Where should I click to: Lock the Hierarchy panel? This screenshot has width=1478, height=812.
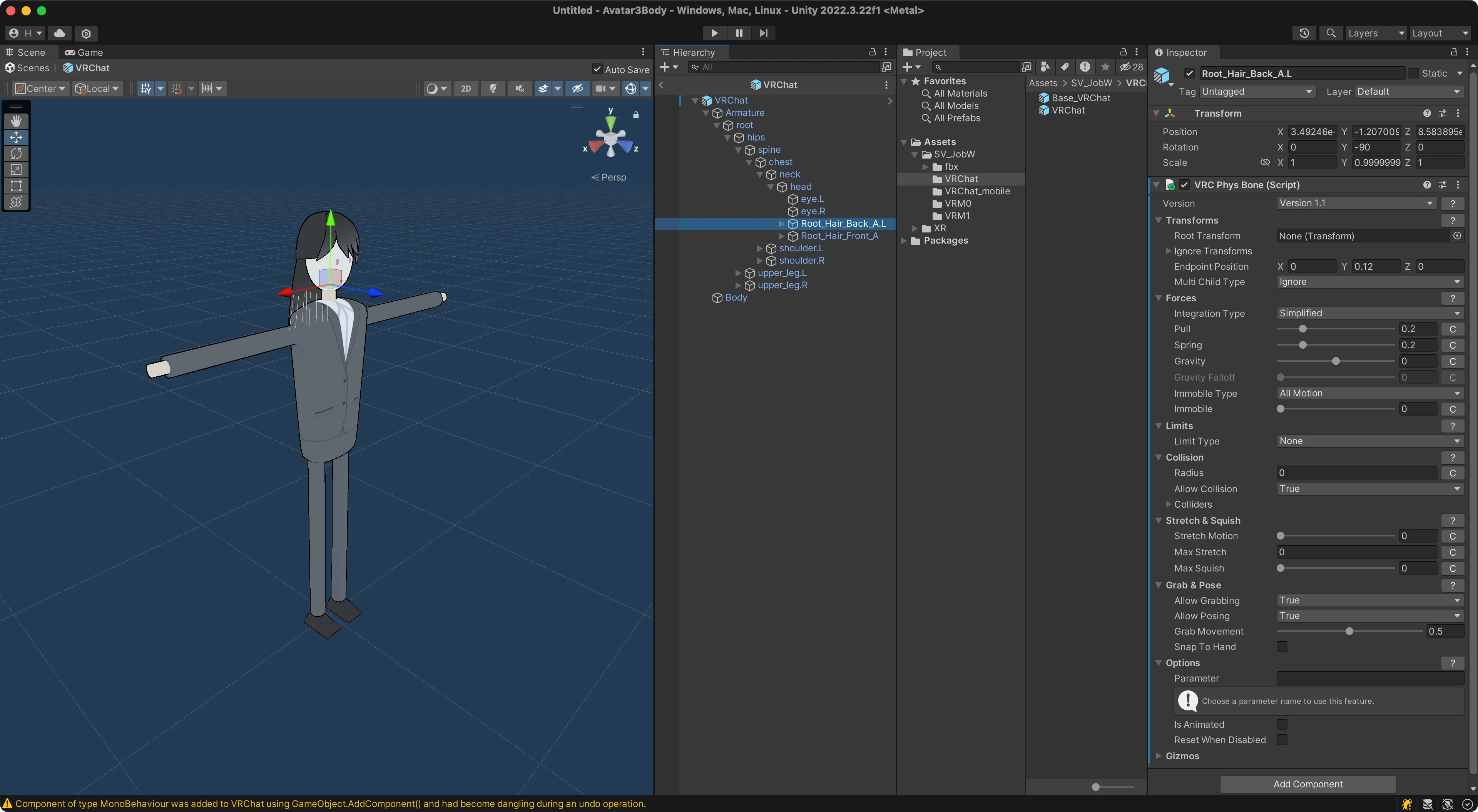(872, 52)
